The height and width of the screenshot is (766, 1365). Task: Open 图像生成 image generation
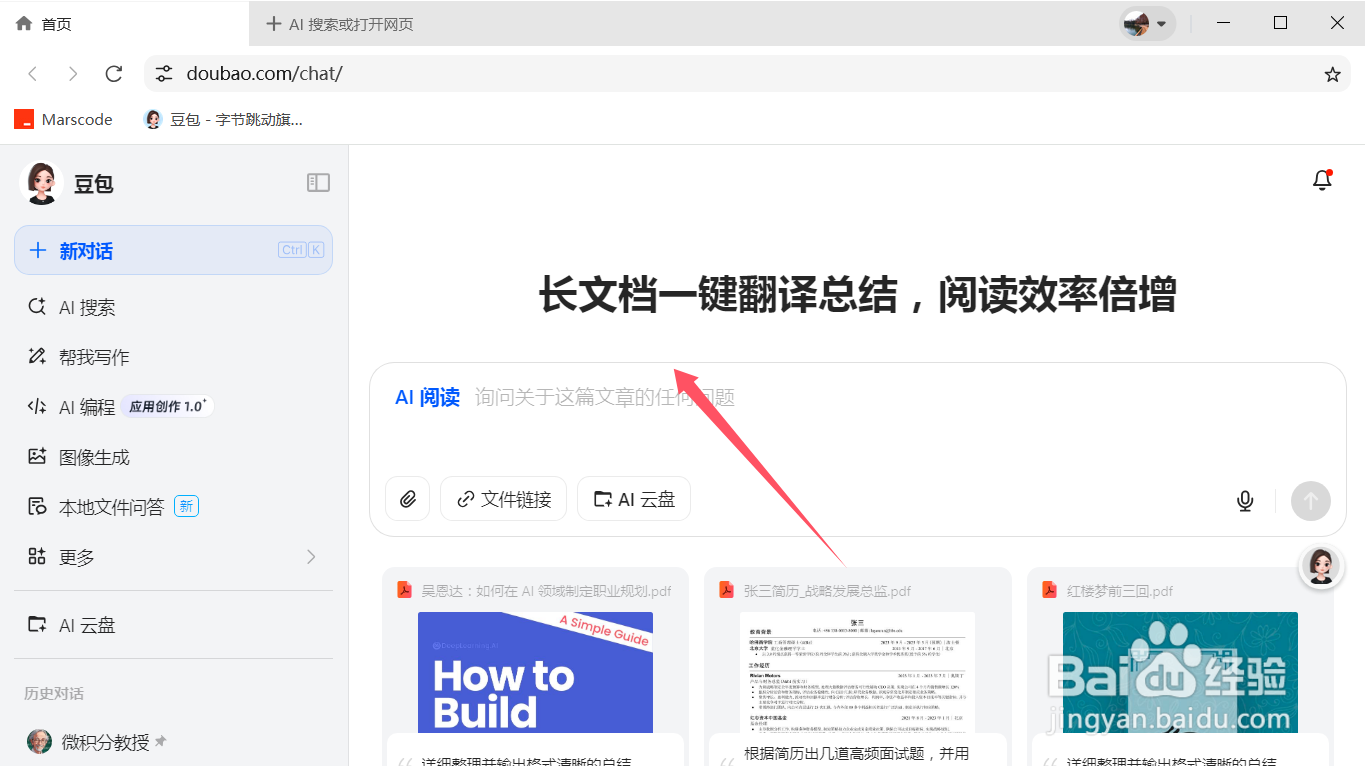[173, 457]
